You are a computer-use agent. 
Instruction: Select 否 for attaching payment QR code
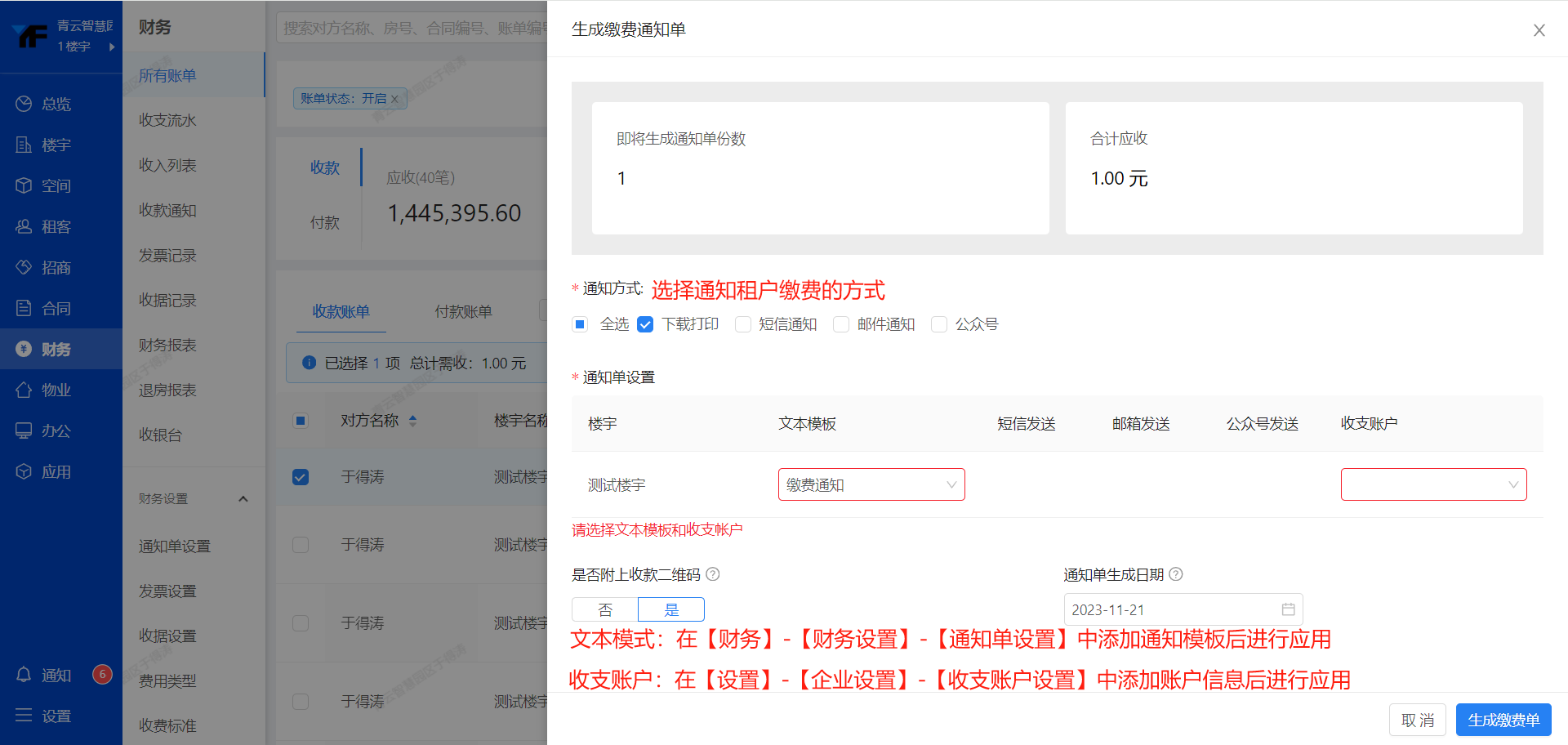click(x=605, y=609)
